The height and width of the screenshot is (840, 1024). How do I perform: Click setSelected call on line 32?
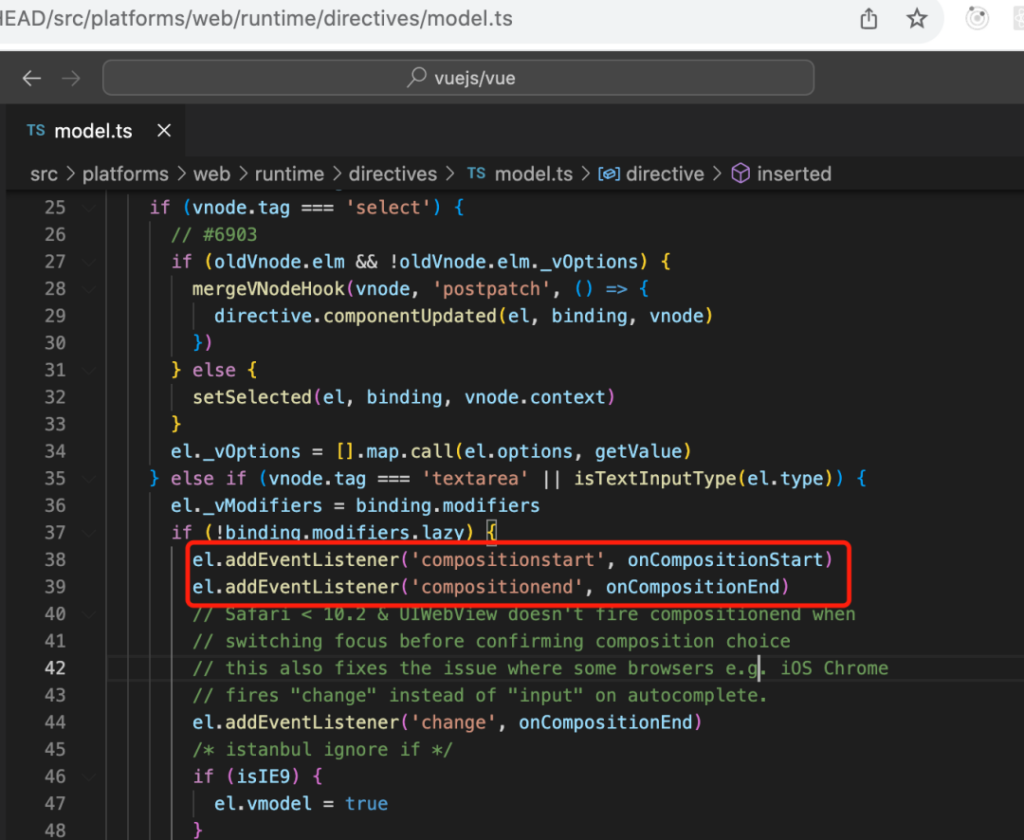pyautogui.click(x=252, y=397)
